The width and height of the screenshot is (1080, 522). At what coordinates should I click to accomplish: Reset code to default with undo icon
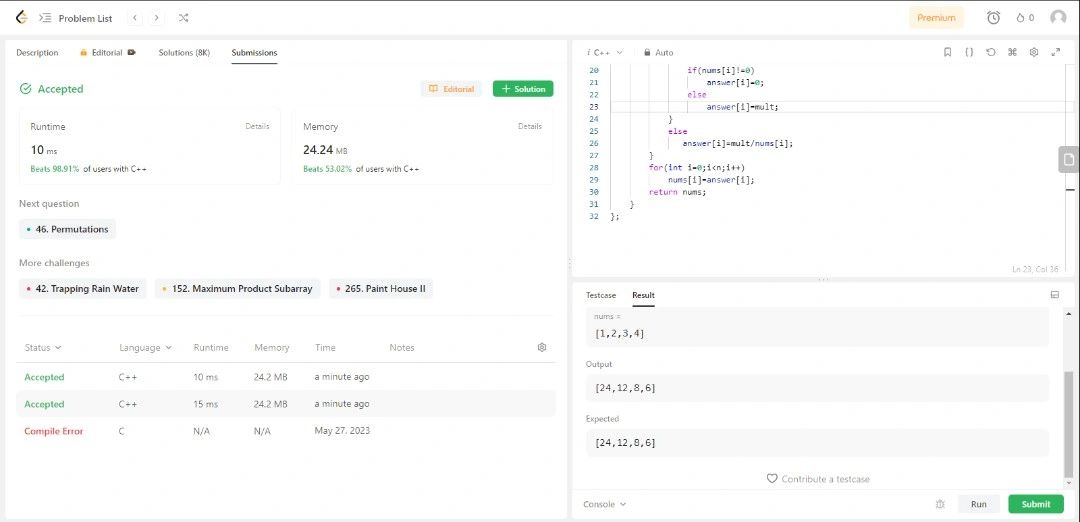(991, 52)
